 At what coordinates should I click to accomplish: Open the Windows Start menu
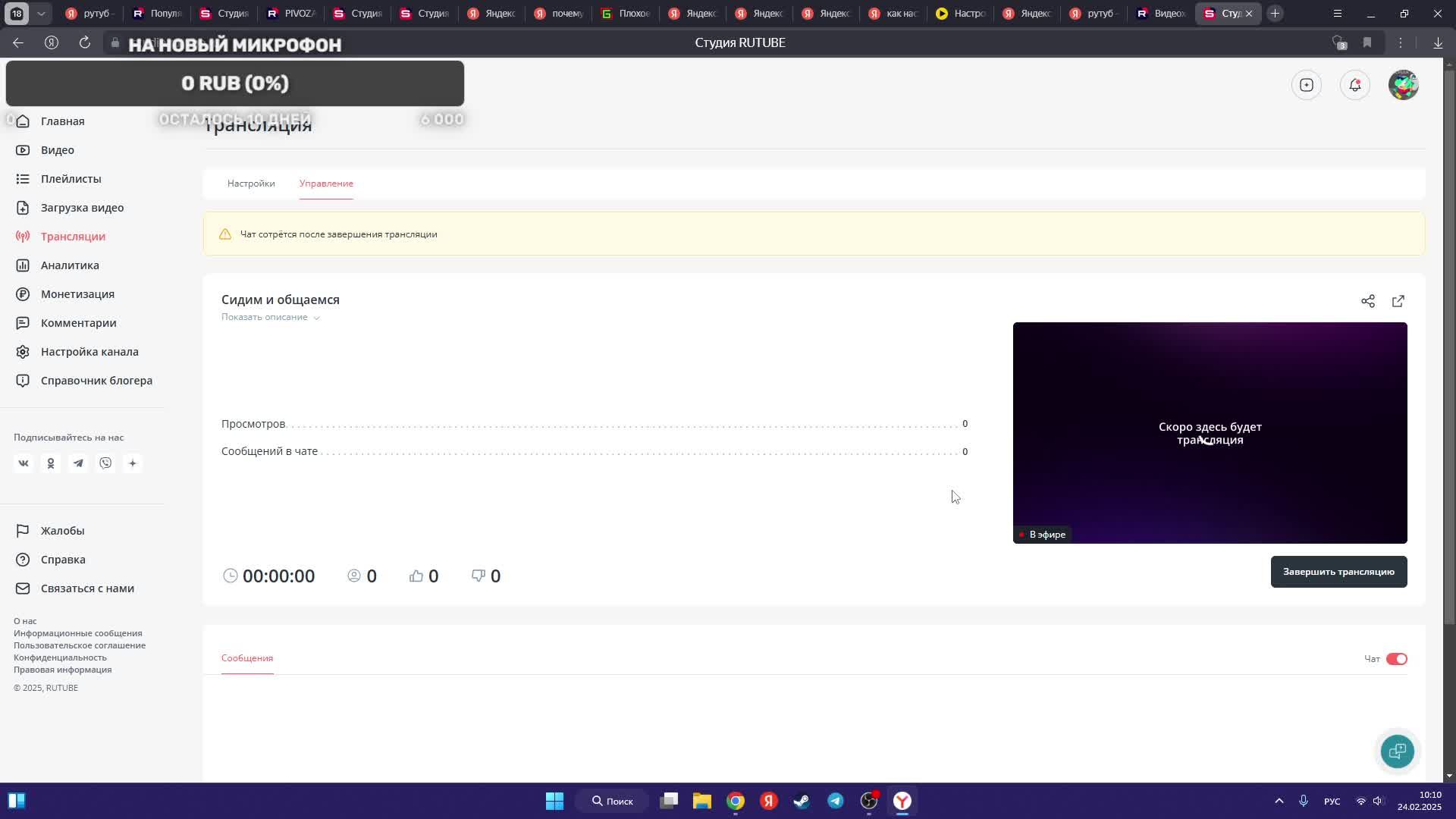[554, 801]
